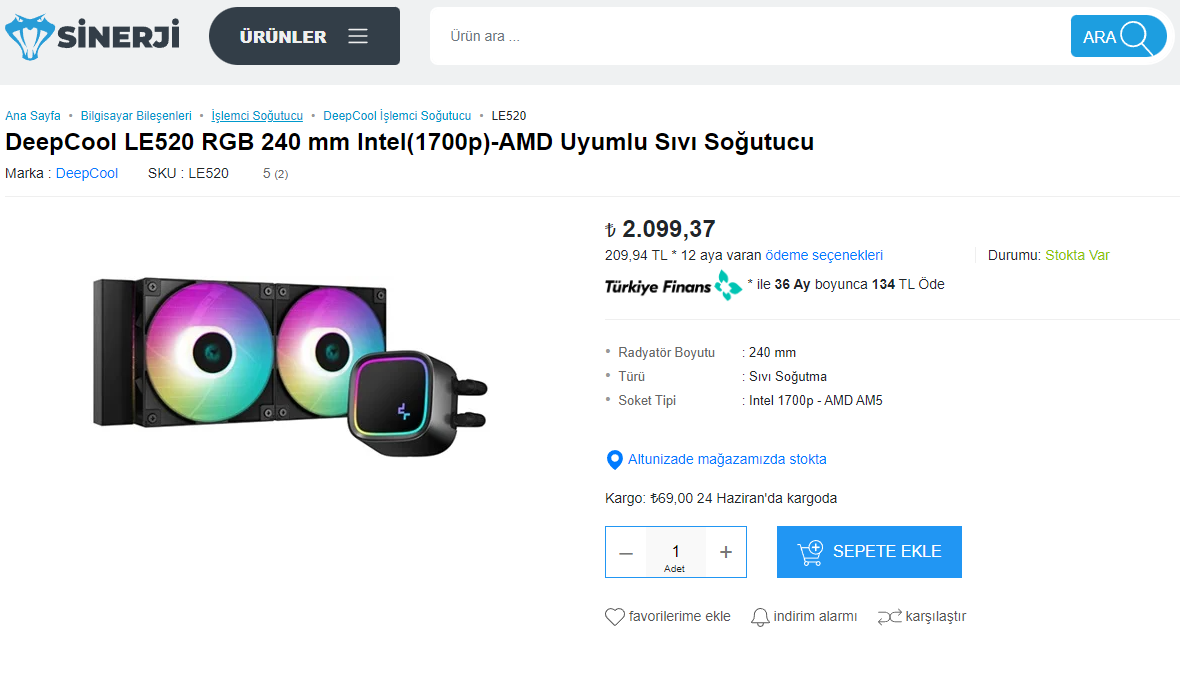Open DeepCool İşlemci Soğutucu breadcrumb
The width and height of the screenshot is (1180, 677).
[x=397, y=116]
